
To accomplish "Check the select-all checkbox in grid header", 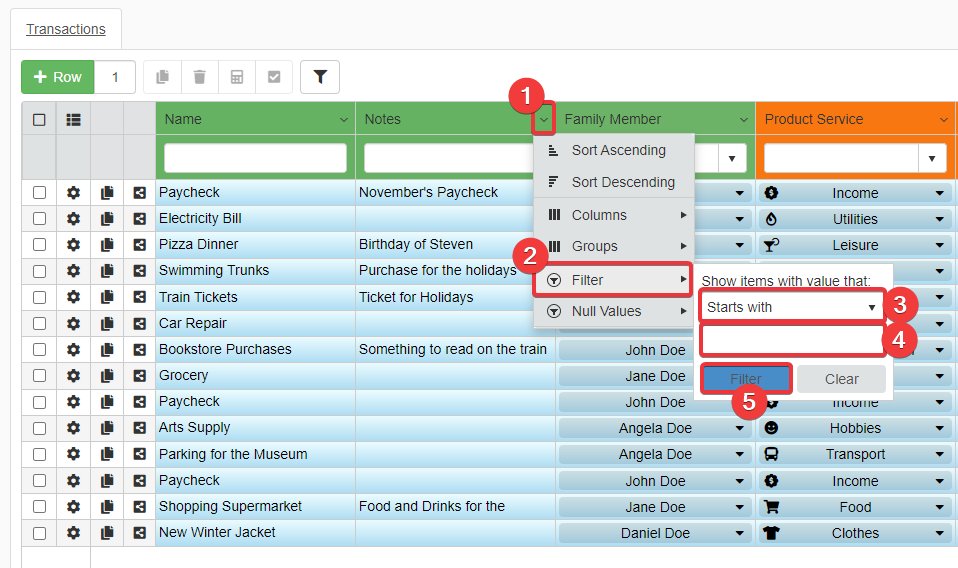I will click(39, 119).
